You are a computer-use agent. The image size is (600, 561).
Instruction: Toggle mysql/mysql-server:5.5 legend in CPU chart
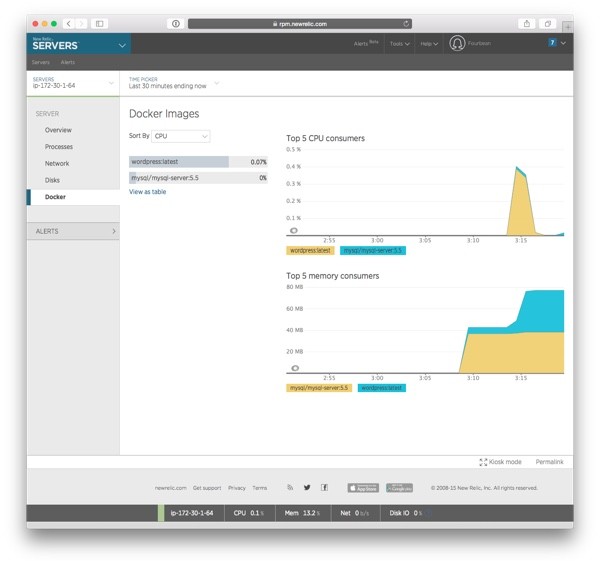pyautogui.click(x=373, y=250)
